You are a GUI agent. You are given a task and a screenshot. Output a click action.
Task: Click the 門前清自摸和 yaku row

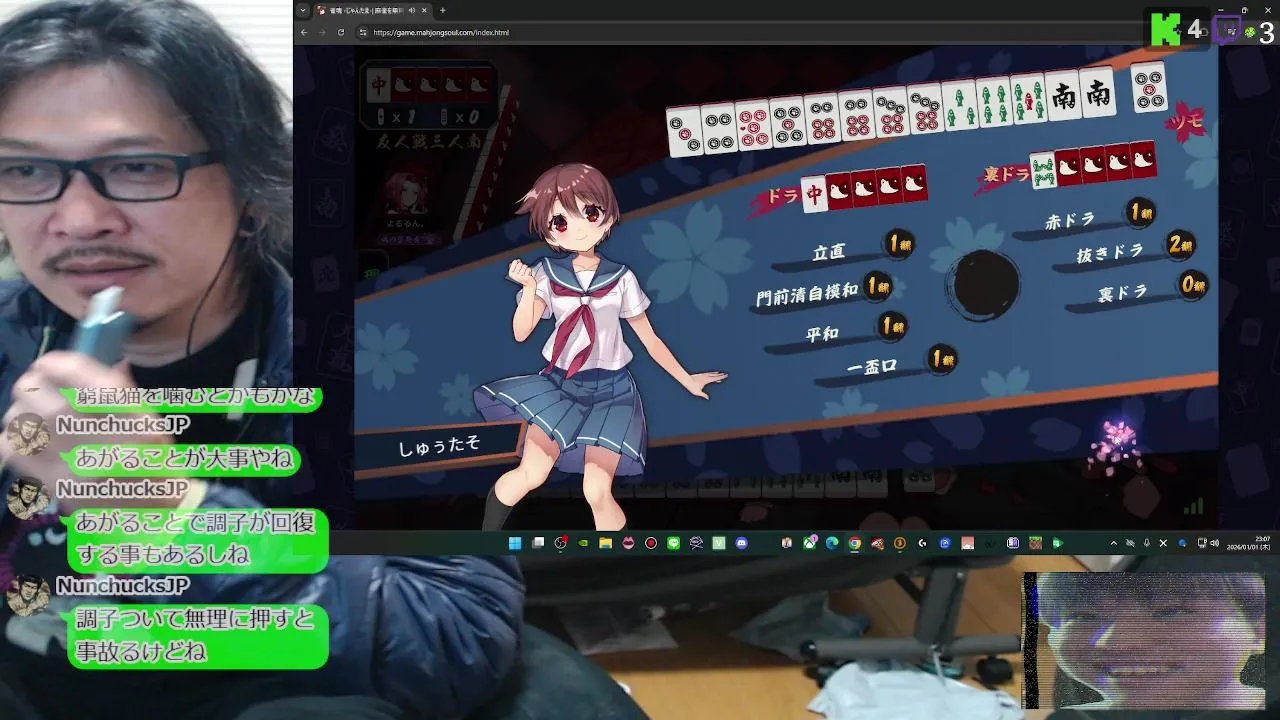824,292
